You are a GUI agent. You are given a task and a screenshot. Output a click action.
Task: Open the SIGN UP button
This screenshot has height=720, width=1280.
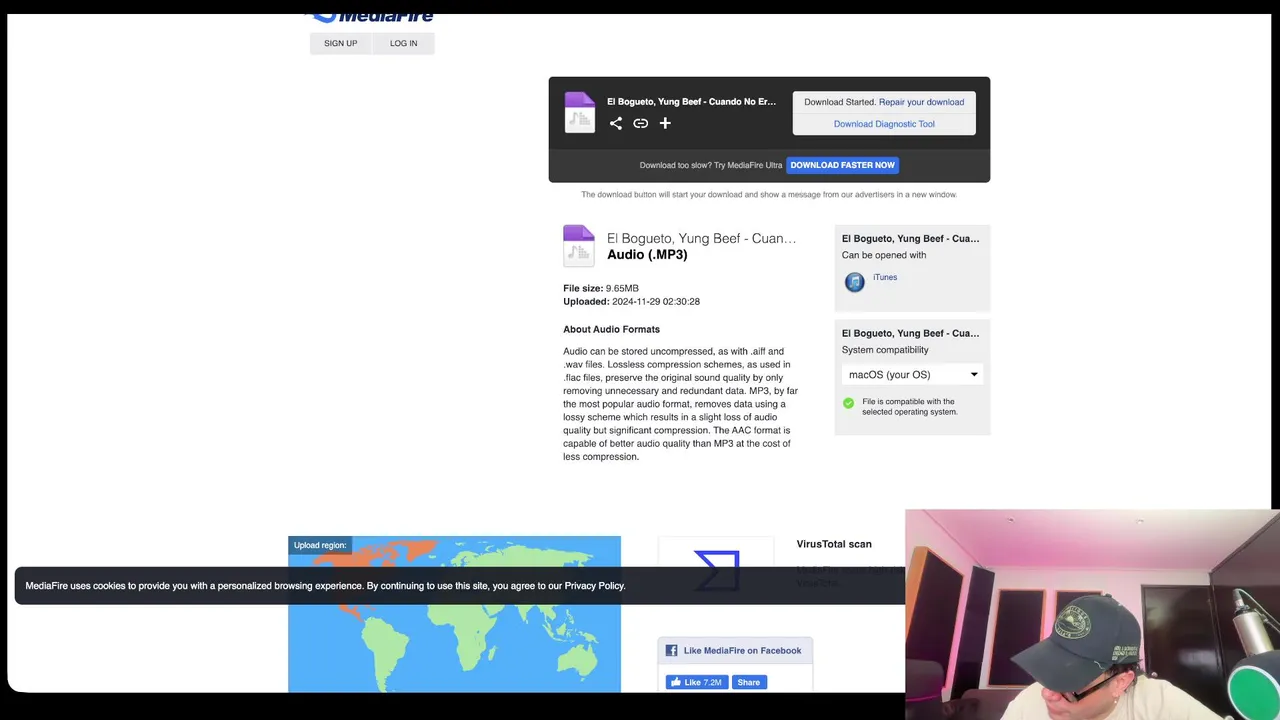pyautogui.click(x=340, y=43)
